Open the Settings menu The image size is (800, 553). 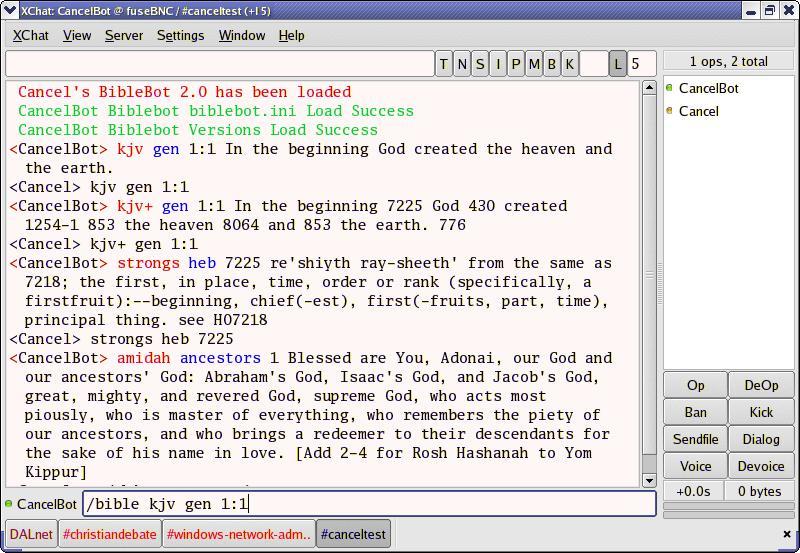coord(181,35)
